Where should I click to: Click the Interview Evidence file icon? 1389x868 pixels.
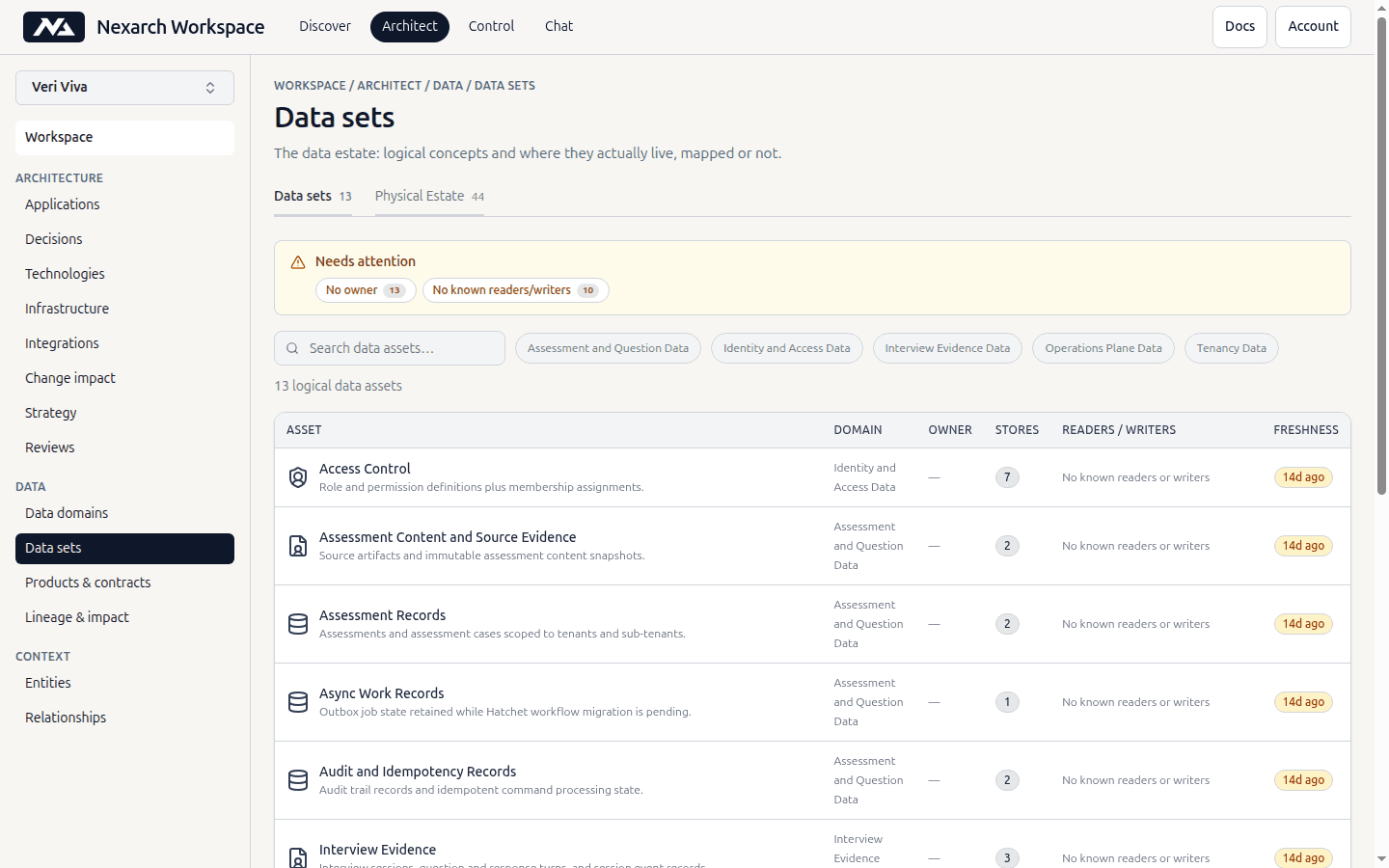click(298, 856)
